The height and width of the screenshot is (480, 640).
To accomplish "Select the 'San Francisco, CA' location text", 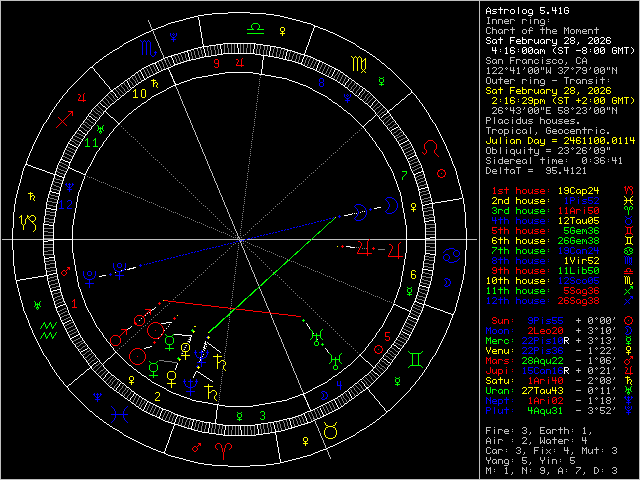I will pyautogui.click(x=536, y=61).
